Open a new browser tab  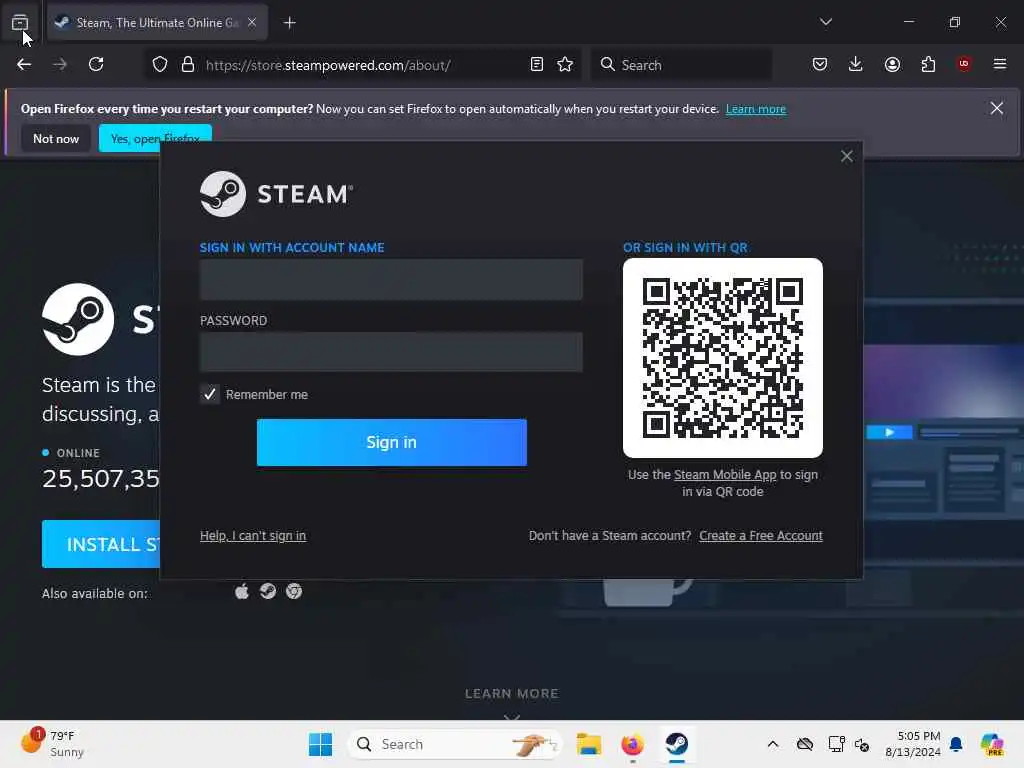tap(289, 23)
